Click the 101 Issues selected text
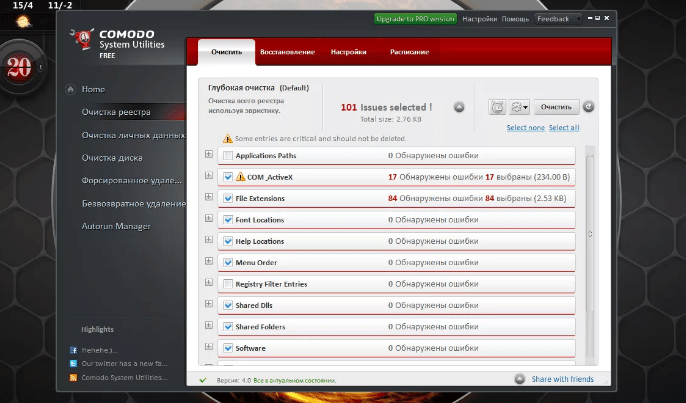The width and height of the screenshot is (686, 403). [x=386, y=107]
